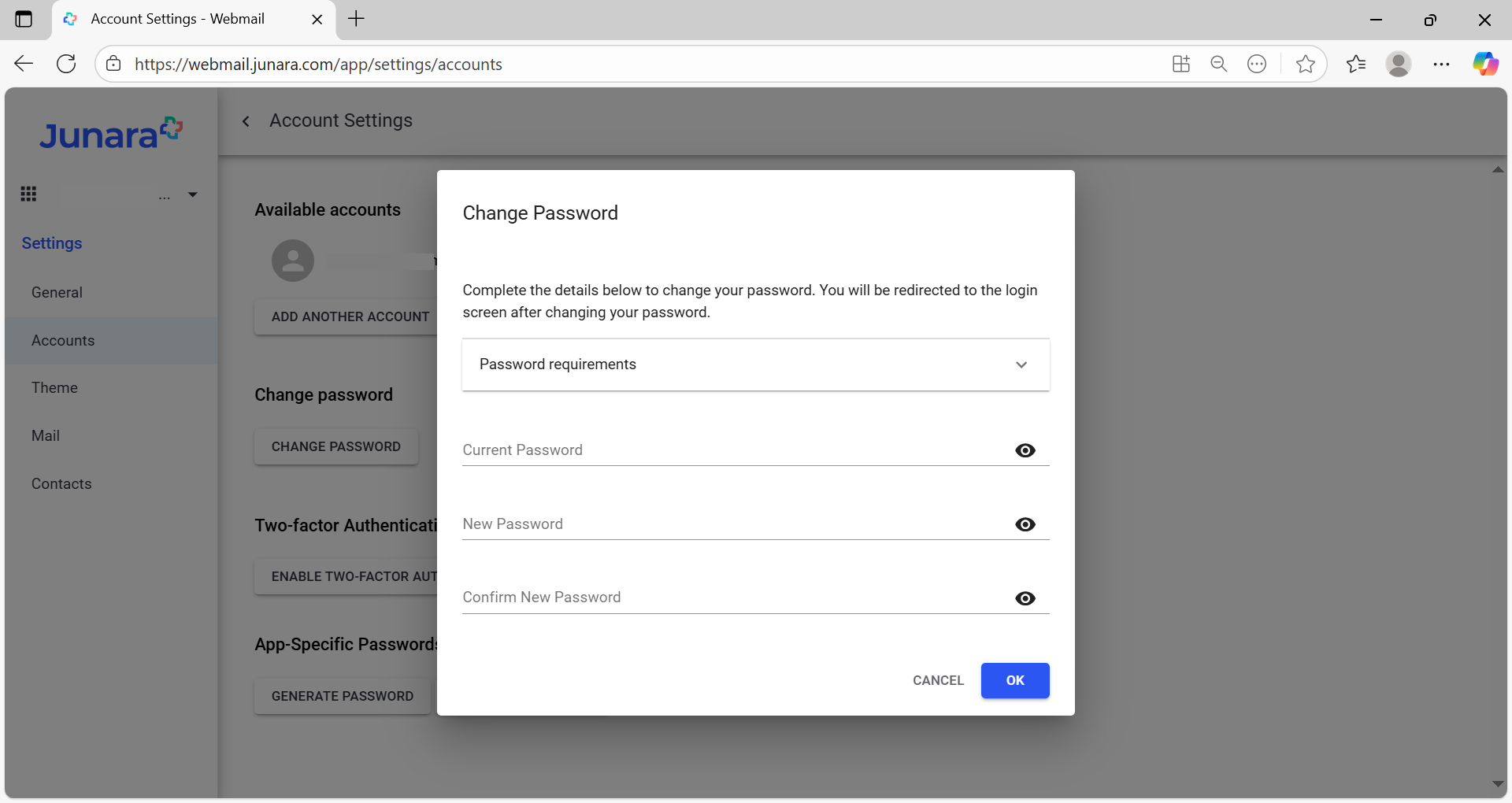Expand the Password requirements panel
Screen dimensions: 1512x803
756,364
